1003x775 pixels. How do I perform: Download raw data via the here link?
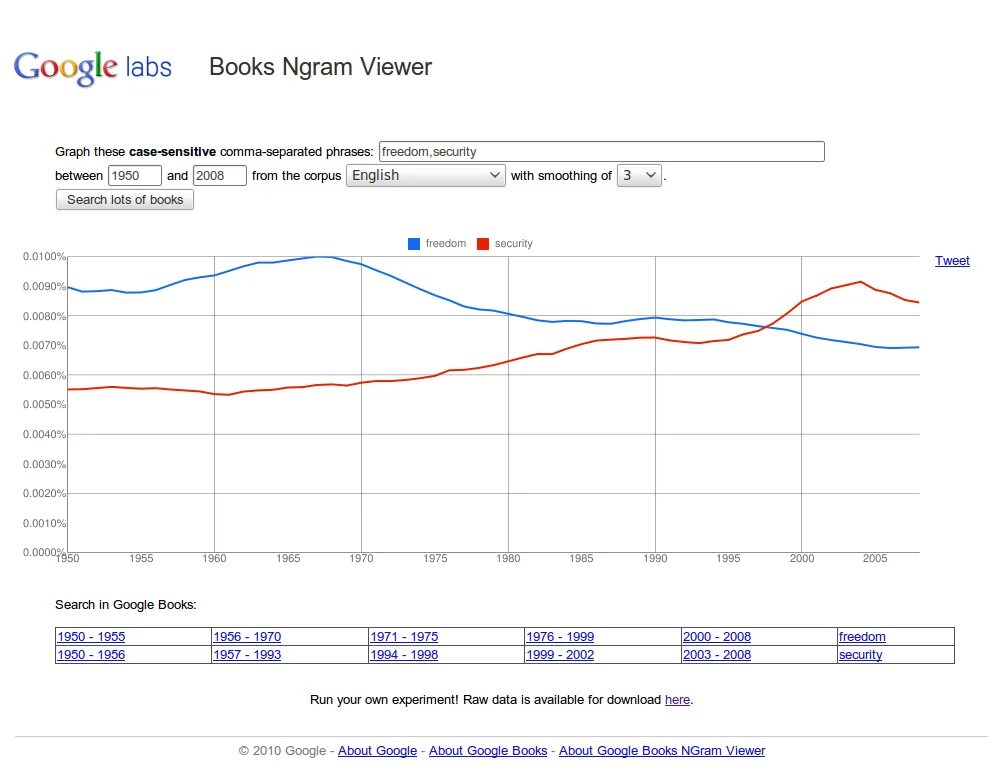coord(676,699)
